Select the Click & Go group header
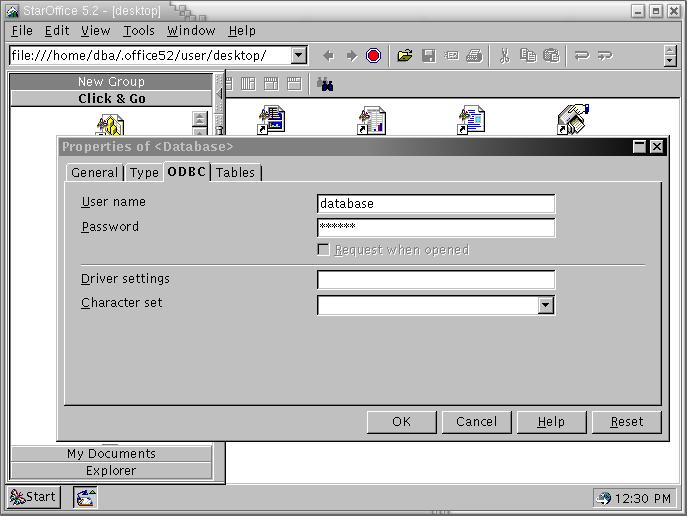The width and height of the screenshot is (687, 516). [x=111, y=99]
